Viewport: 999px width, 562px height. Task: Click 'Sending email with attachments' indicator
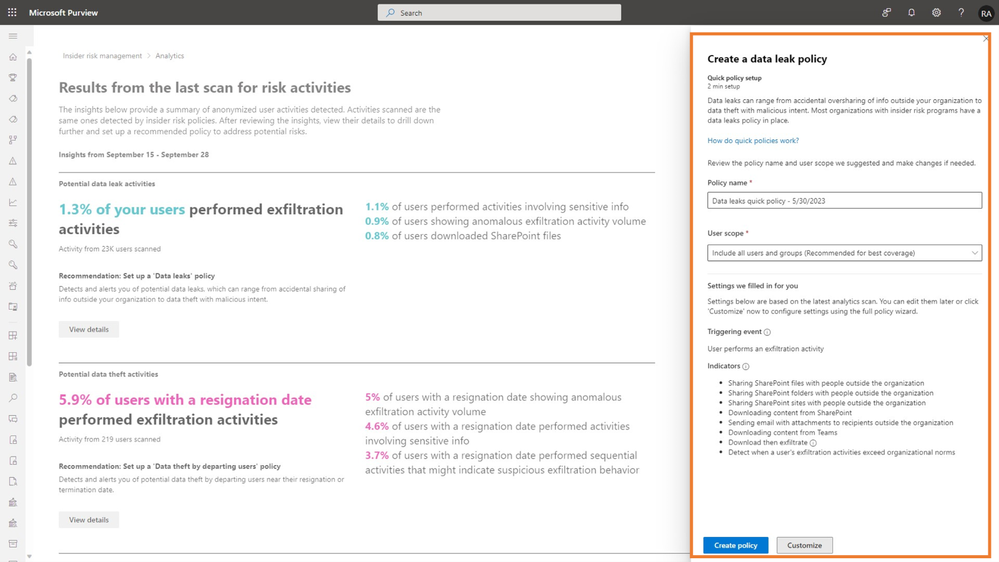(840, 423)
